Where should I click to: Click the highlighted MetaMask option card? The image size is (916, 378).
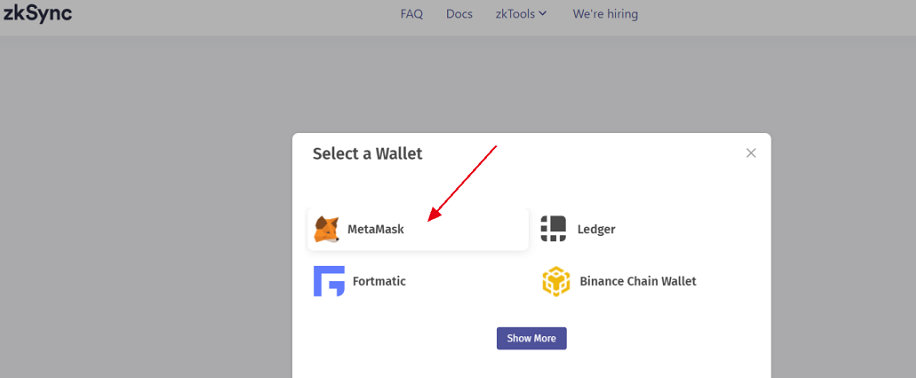point(418,229)
